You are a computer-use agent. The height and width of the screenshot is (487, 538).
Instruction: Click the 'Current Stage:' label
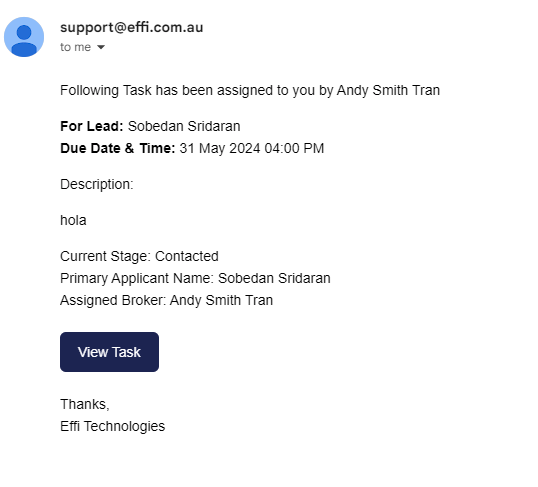[105, 256]
